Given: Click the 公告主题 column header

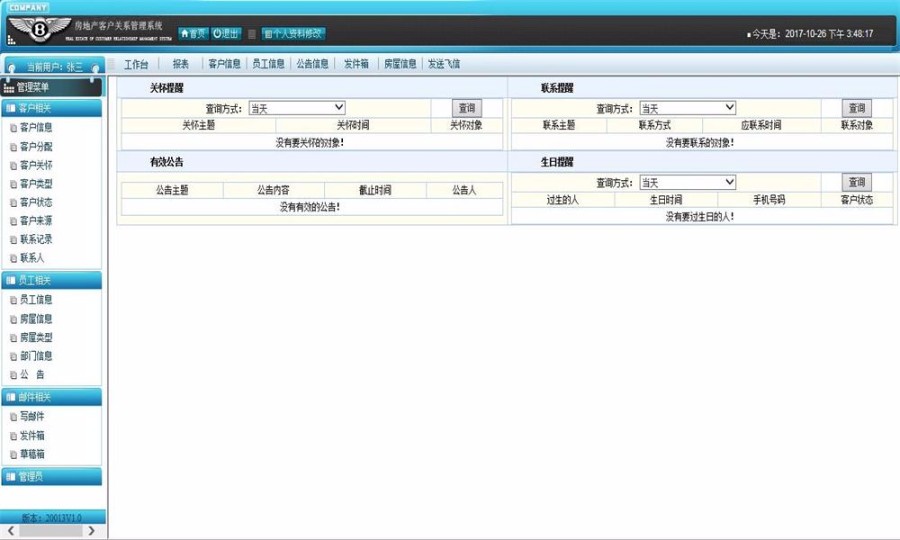Looking at the screenshot, I should (172, 190).
